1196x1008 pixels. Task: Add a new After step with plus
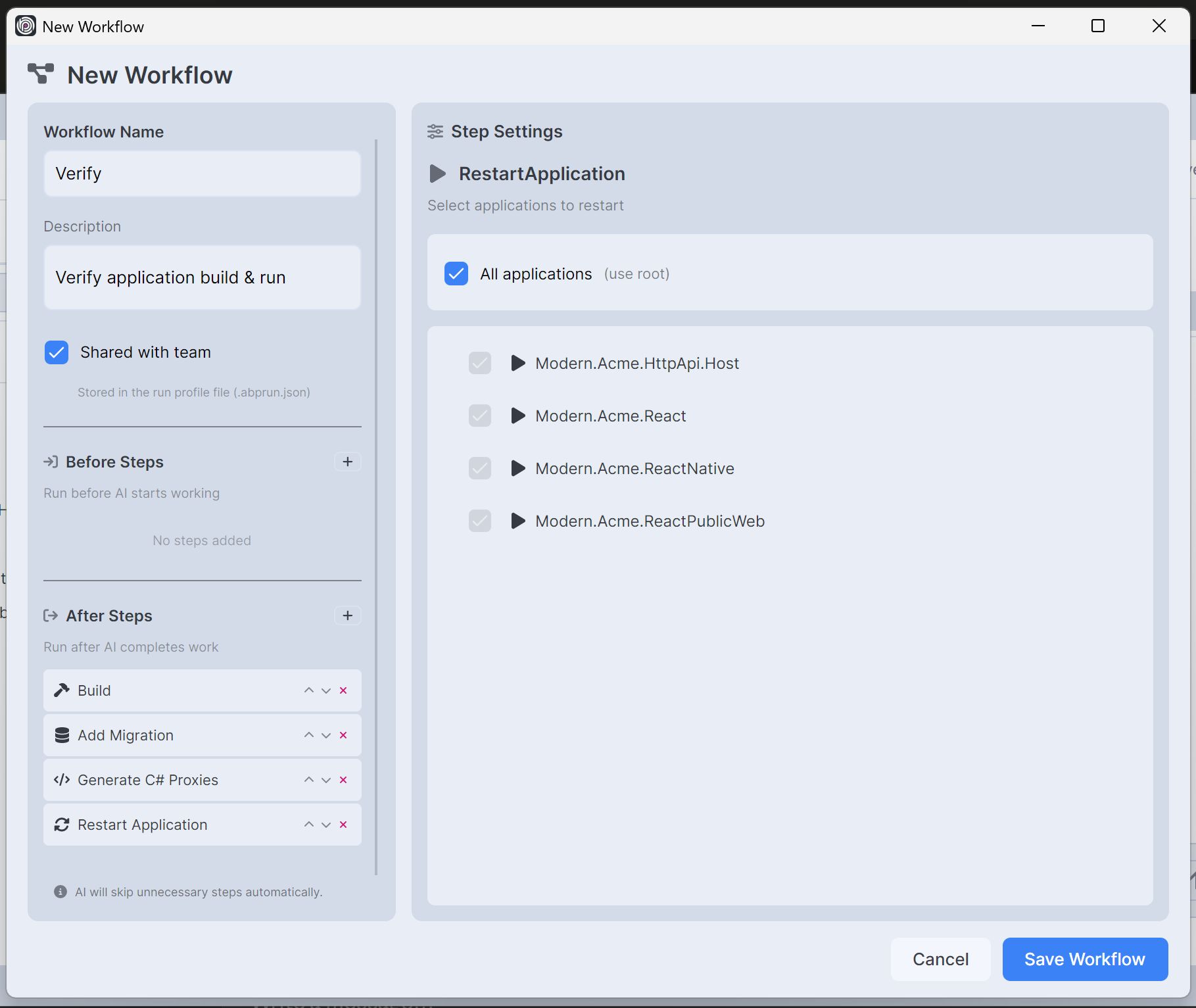[x=348, y=615]
